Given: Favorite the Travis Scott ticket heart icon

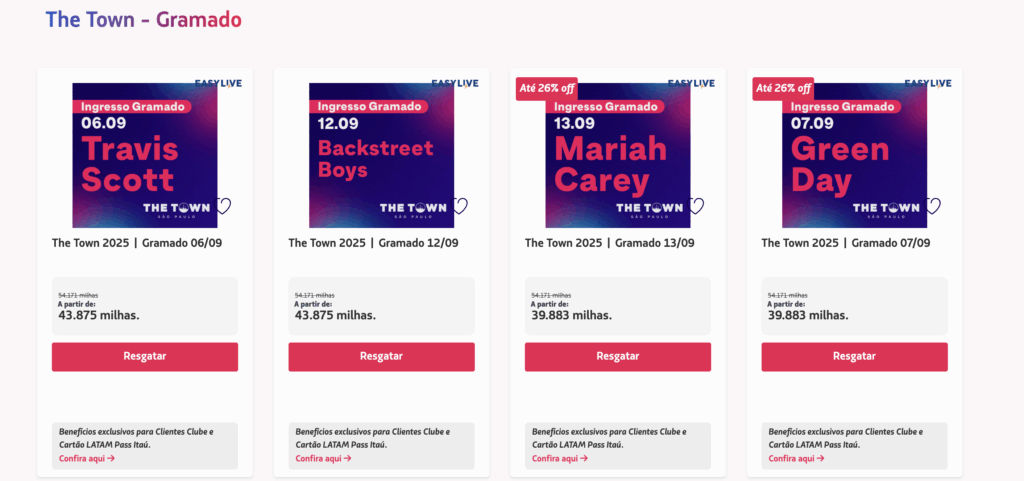Looking at the screenshot, I should [x=223, y=207].
